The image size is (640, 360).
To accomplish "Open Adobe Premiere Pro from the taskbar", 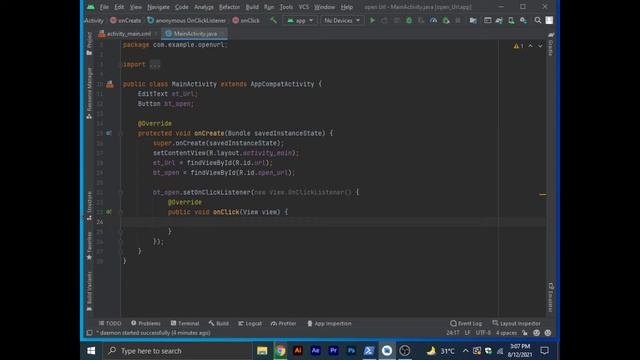I will coord(333,351).
